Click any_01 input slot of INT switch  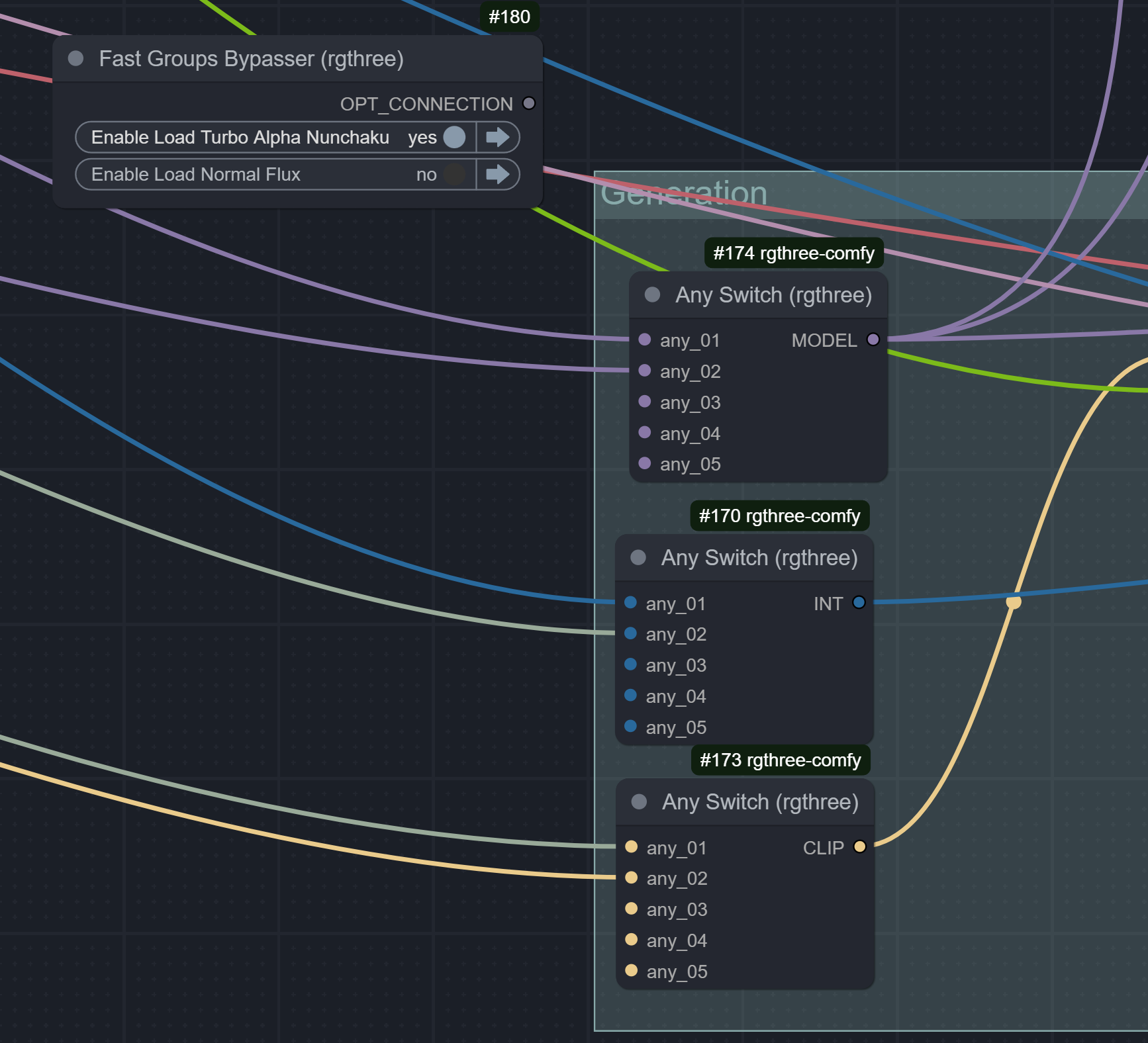pyautogui.click(x=631, y=602)
